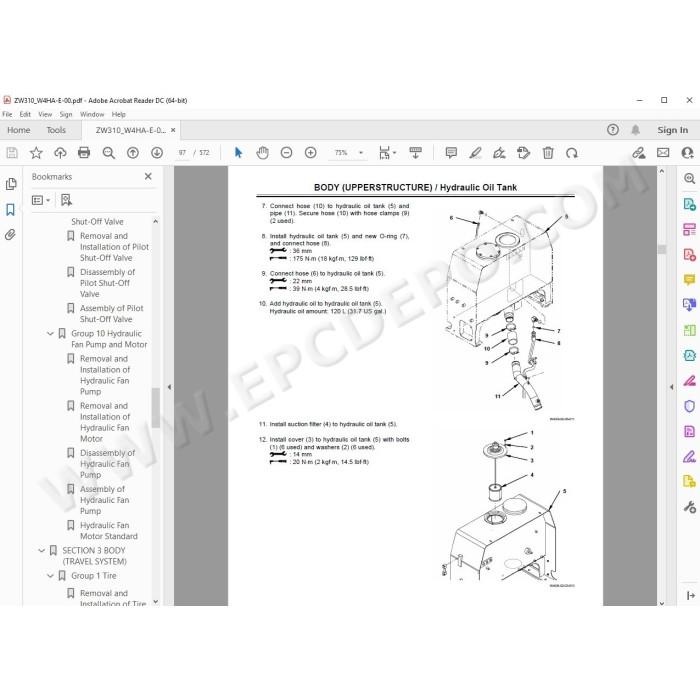The image size is (700, 700).
Task: Click the Save file icon
Action: 12,153
